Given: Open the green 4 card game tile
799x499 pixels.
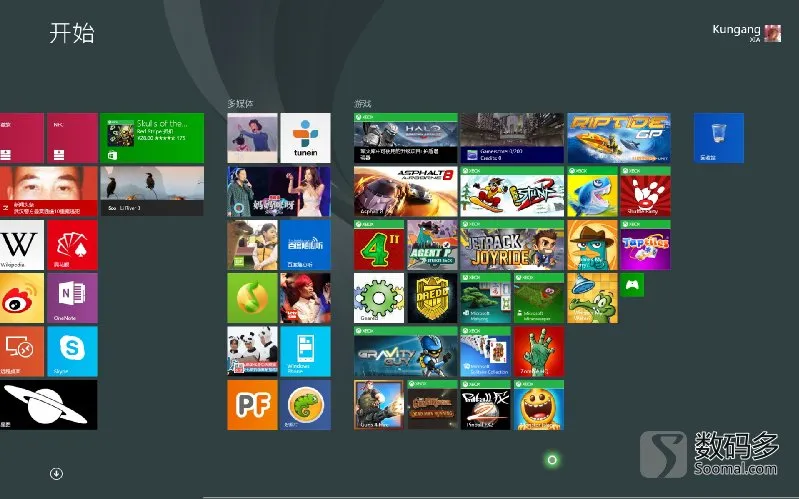Looking at the screenshot, I should pyautogui.click(x=379, y=245).
